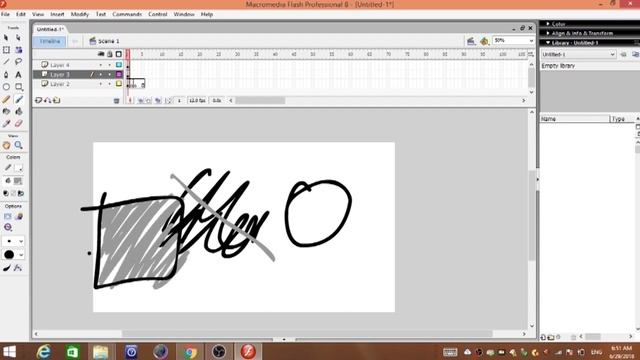This screenshot has height=360, width=640.
Task: Click the Delete Layer trash icon
Action: pyautogui.click(x=116, y=100)
